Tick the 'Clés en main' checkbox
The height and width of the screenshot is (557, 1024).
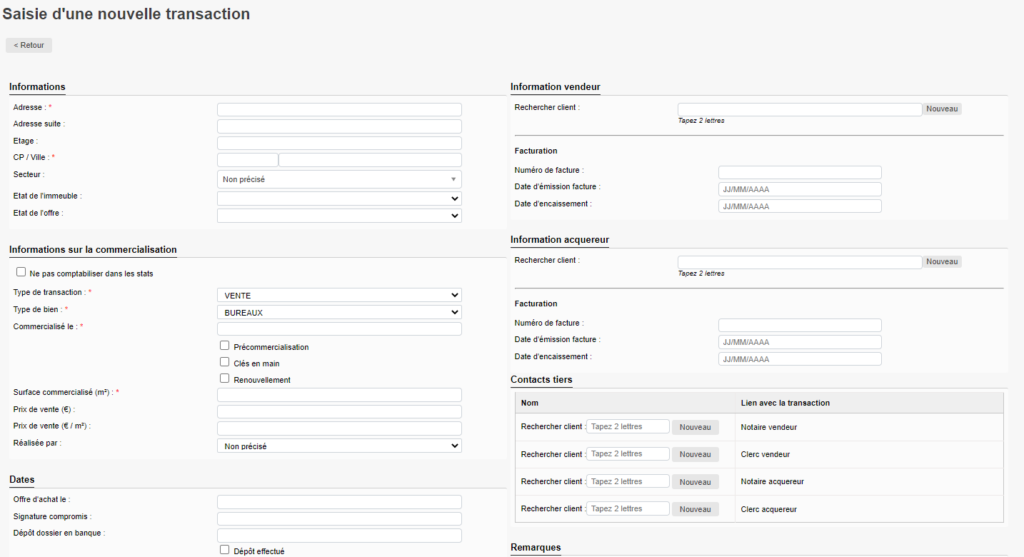225,362
